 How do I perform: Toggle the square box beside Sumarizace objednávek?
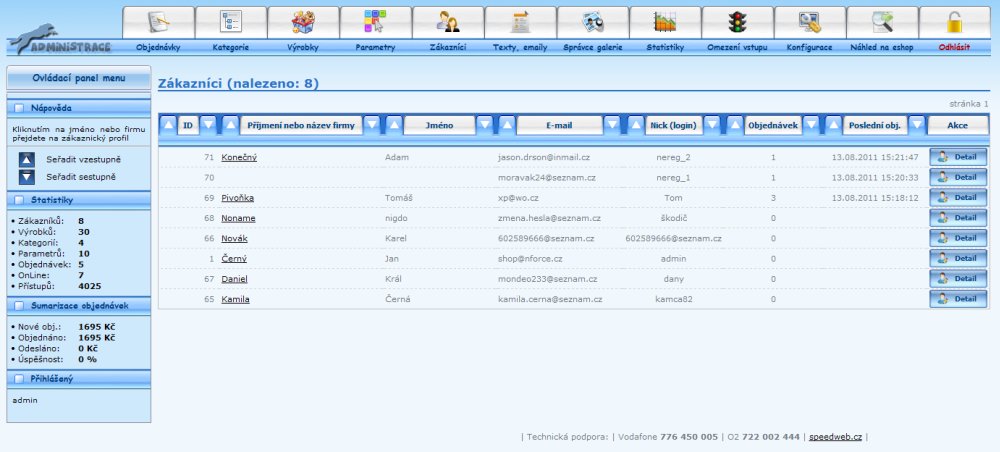[x=18, y=304]
